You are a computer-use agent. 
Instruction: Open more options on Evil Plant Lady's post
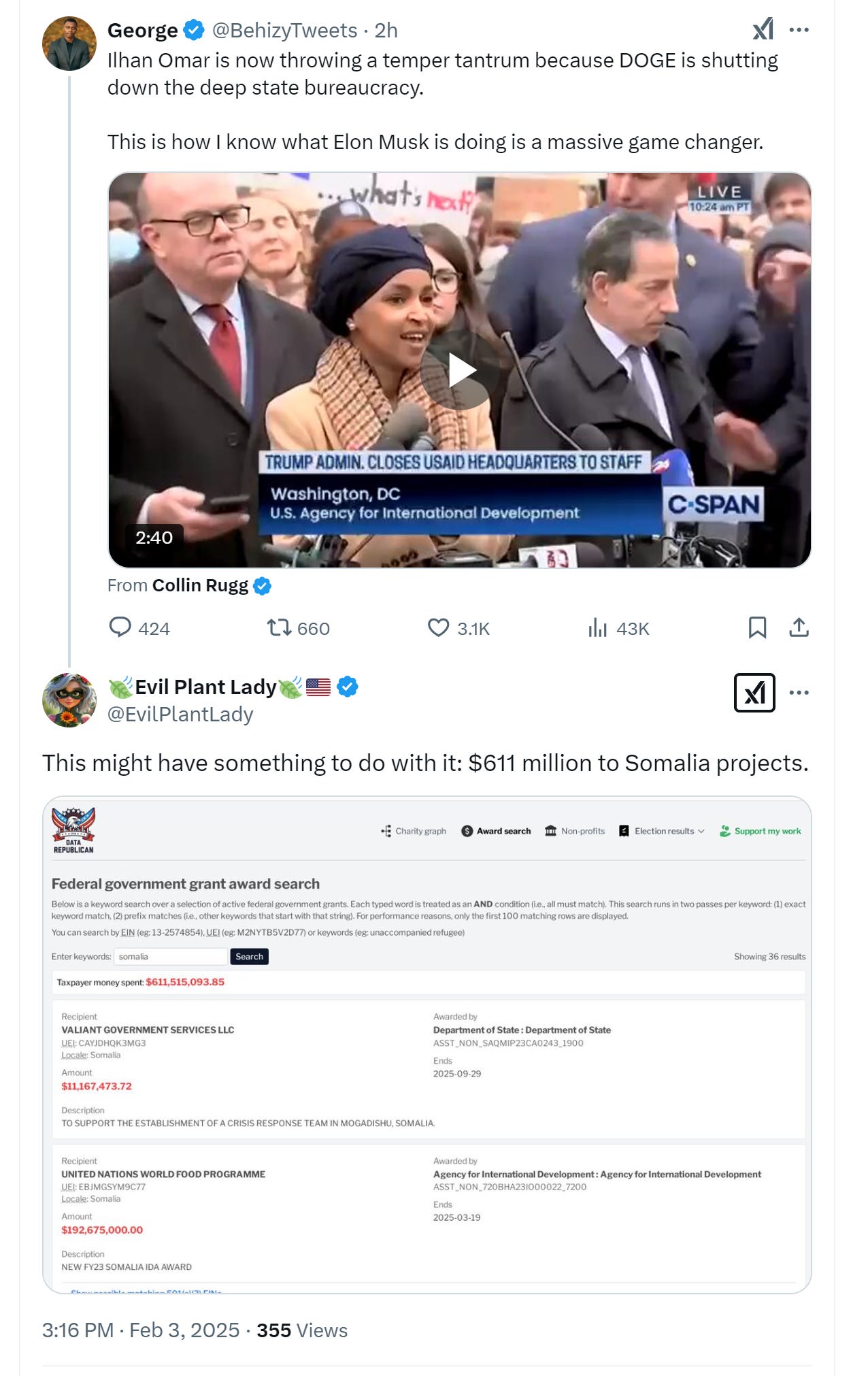tap(799, 693)
